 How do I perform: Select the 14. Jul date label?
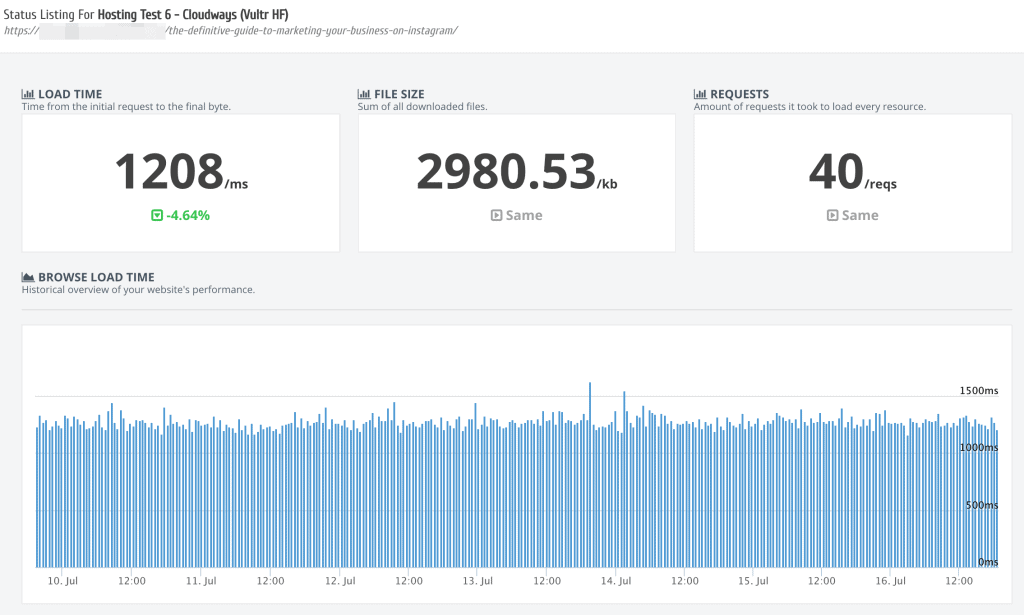pos(614,581)
